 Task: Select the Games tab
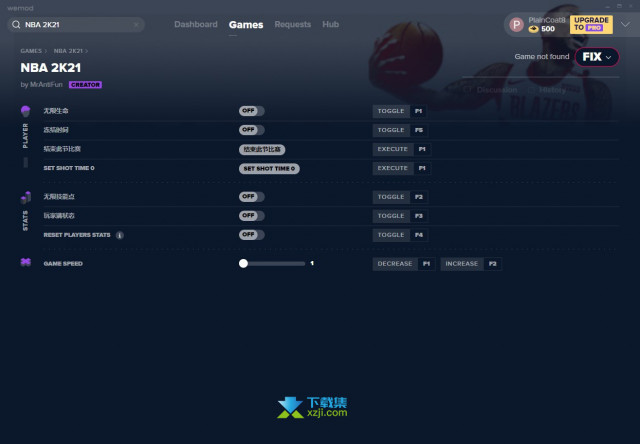[246, 25]
